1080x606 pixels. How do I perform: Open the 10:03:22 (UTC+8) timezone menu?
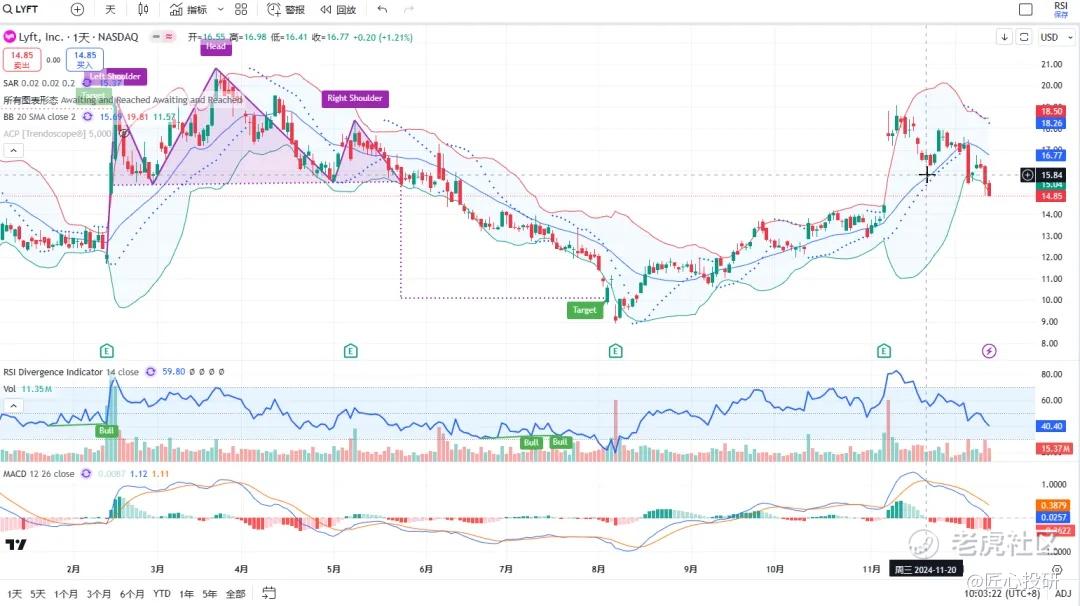point(1002,594)
